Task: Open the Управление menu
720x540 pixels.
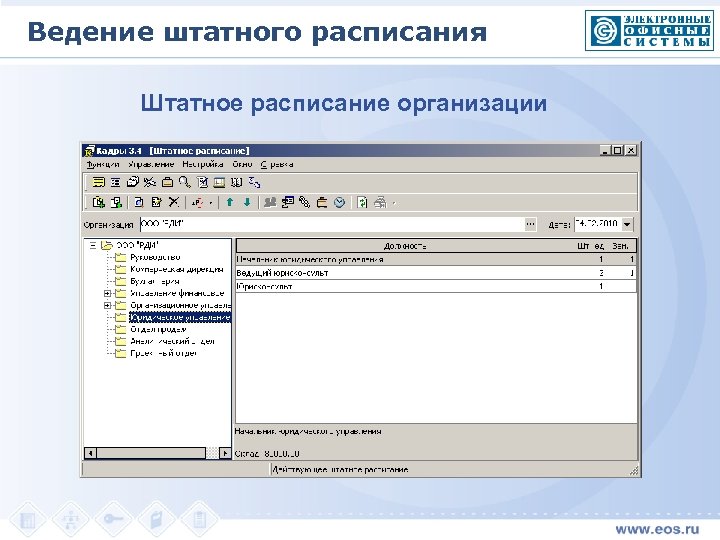Action: tap(151, 164)
